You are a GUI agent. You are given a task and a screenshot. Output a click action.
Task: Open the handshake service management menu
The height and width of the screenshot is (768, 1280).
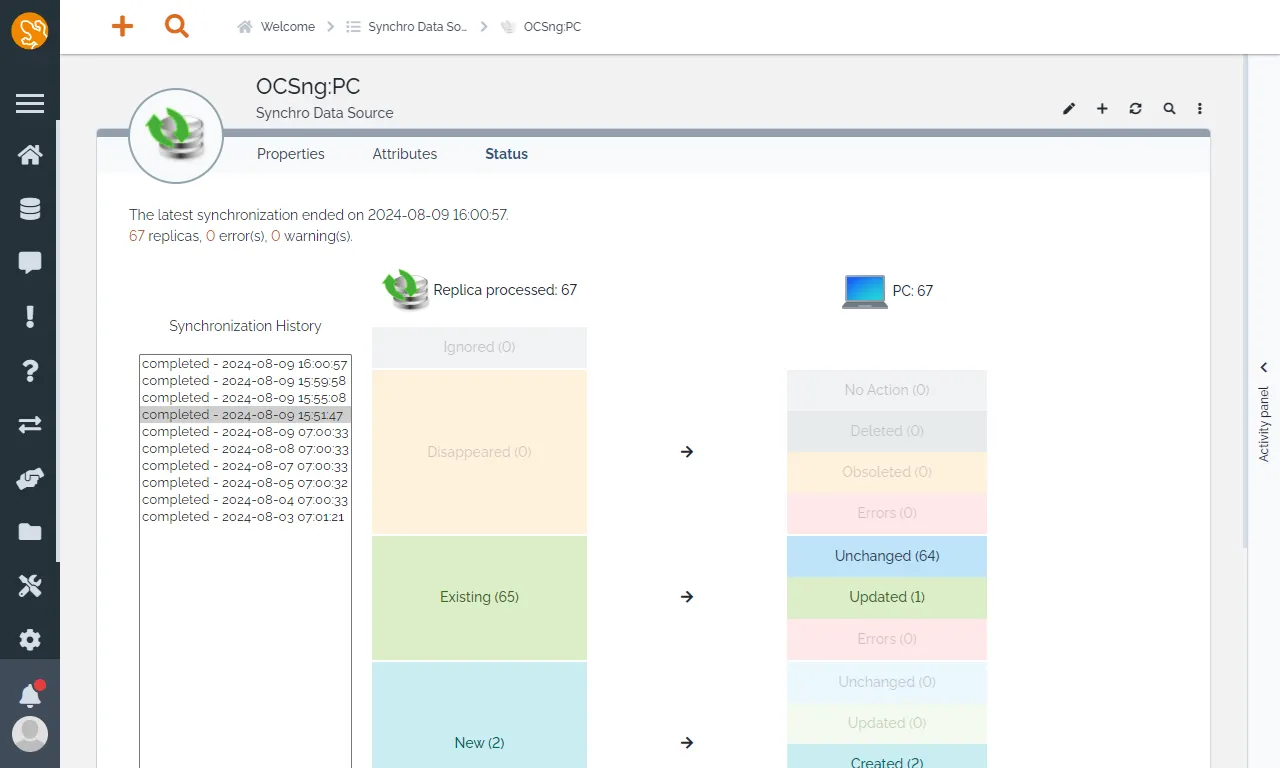(30, 479)
